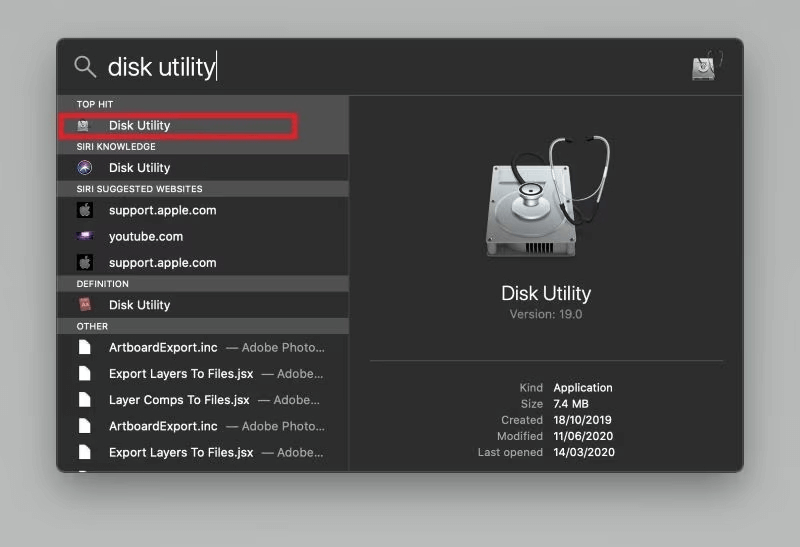Open support.apple.com listed above youtube.com

click(162, 210)
